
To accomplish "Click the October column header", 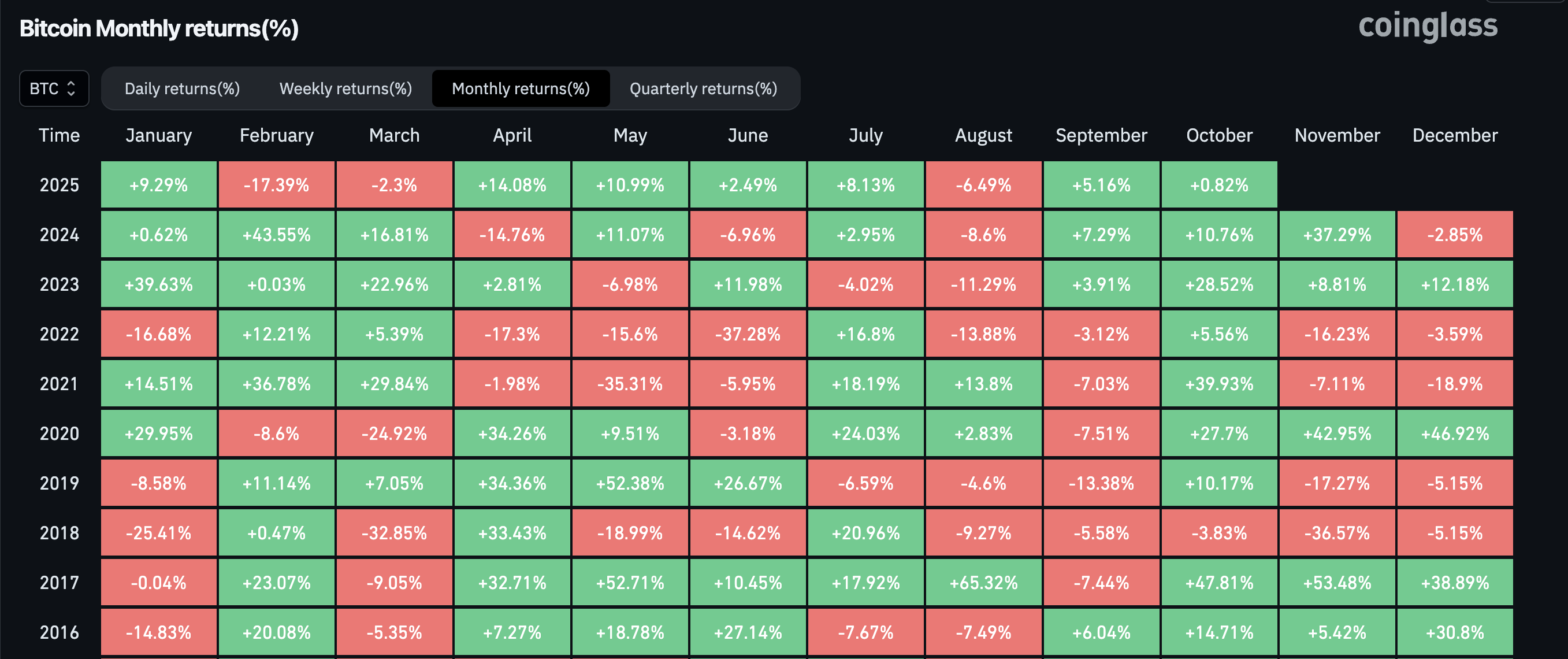I will coord(1219,135).
